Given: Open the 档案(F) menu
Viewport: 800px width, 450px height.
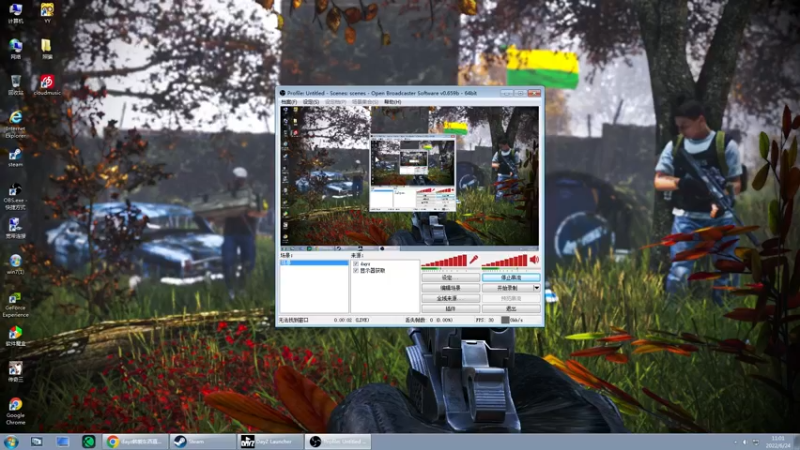Looking at the screenshot, I should pyautogui.click(x=288, y=102).
